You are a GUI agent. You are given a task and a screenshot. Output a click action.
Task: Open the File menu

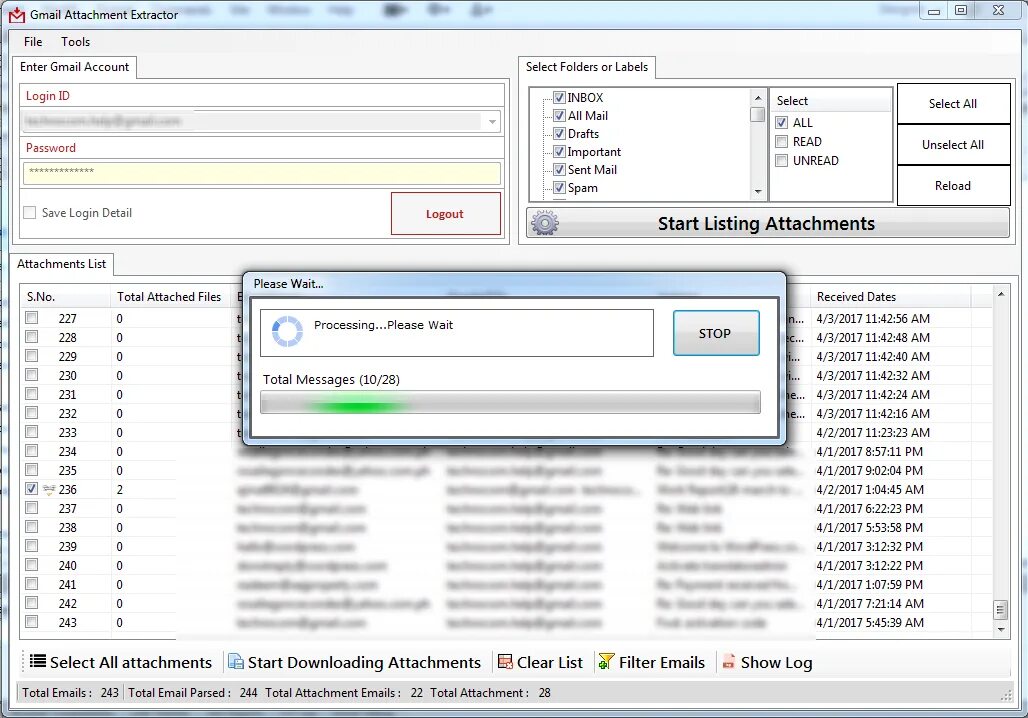(33, 41)
